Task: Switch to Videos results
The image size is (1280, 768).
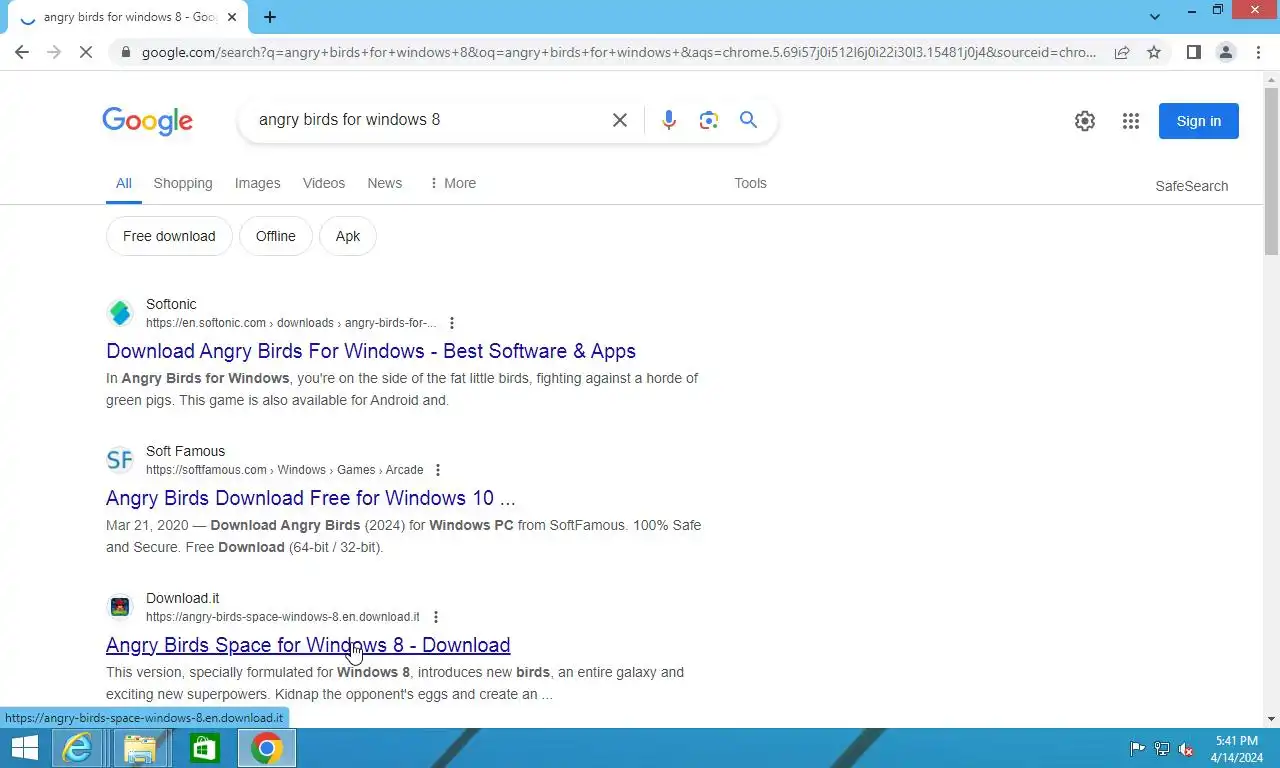Action: (324, 183)
